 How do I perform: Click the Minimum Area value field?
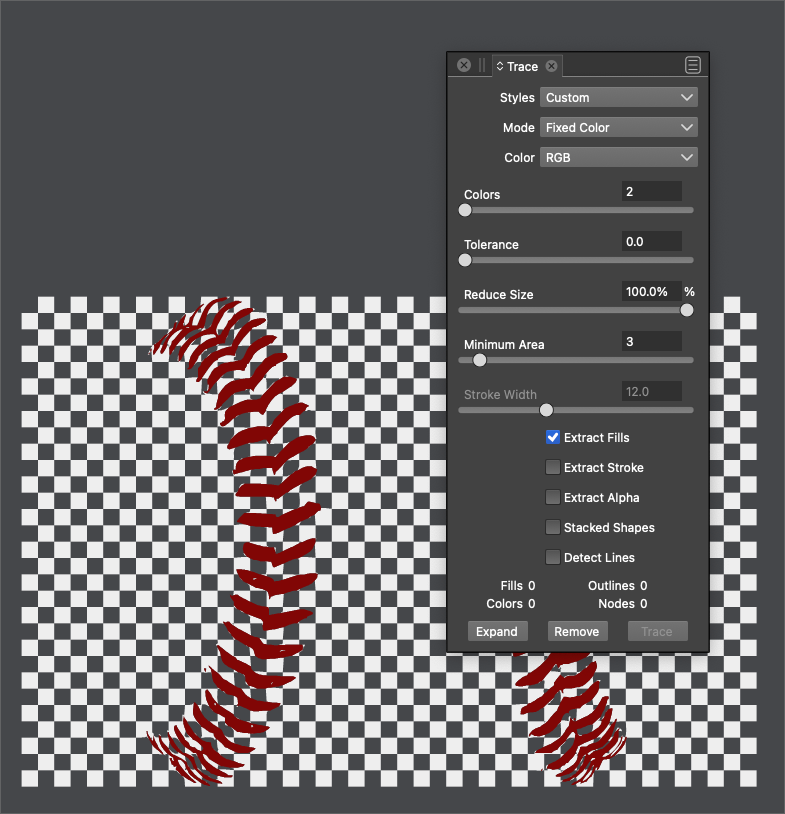coord(651,342)
